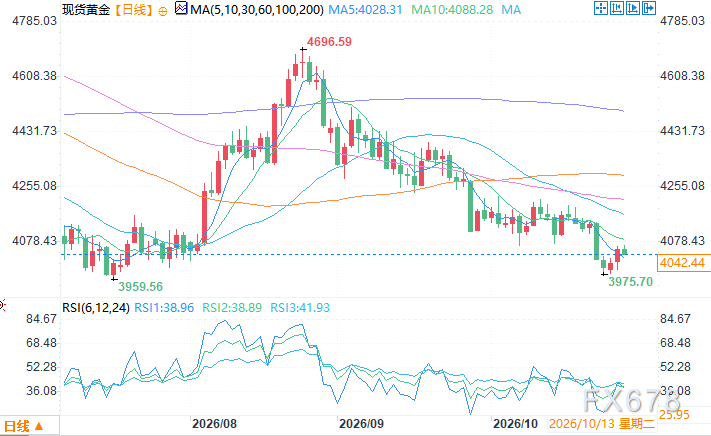Click the export arrow icon at top right
711x436 pixels.
(x=649, y=8)
